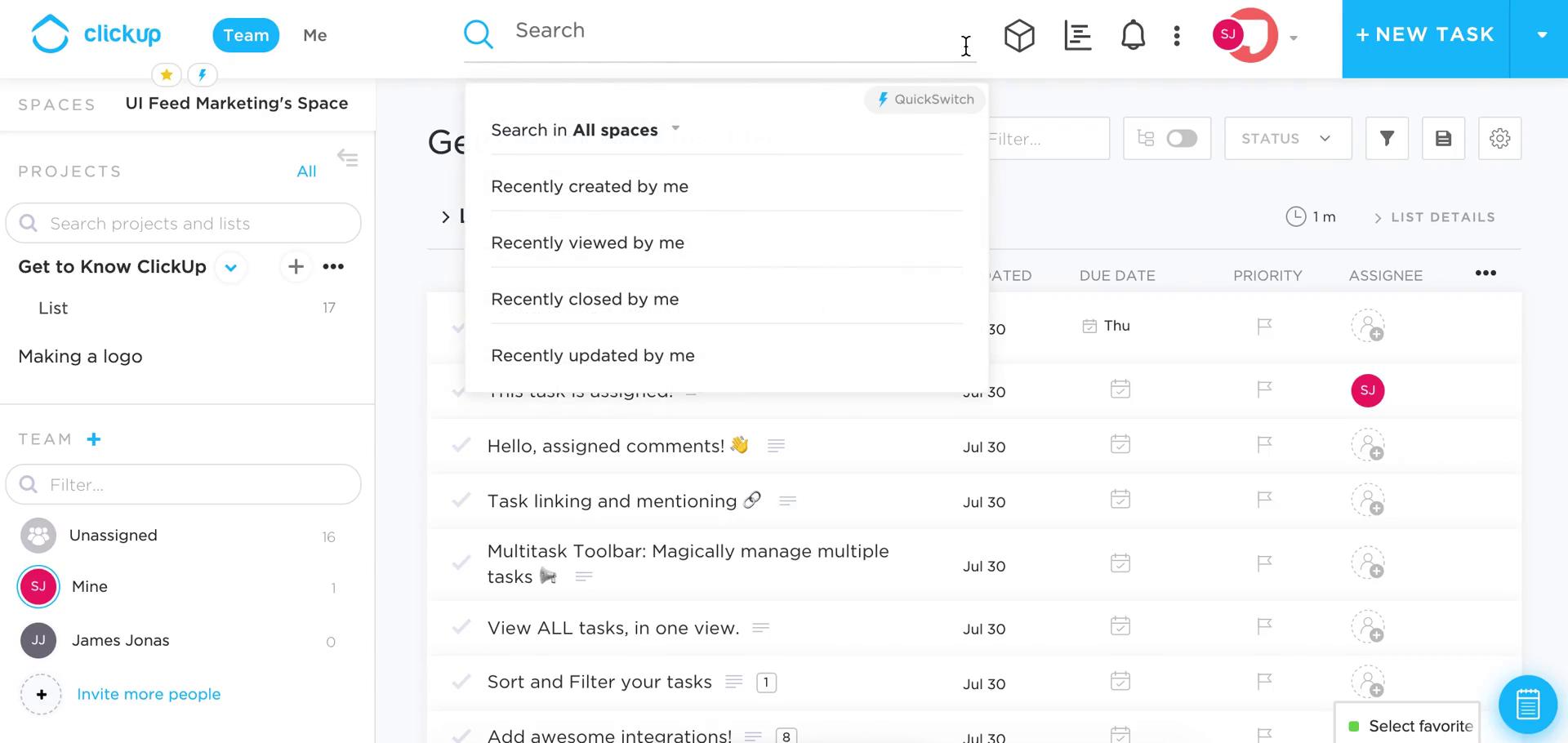Open Search in All spaces dropdown
This screenshot has height=743, width=1568.
[586, 130]
